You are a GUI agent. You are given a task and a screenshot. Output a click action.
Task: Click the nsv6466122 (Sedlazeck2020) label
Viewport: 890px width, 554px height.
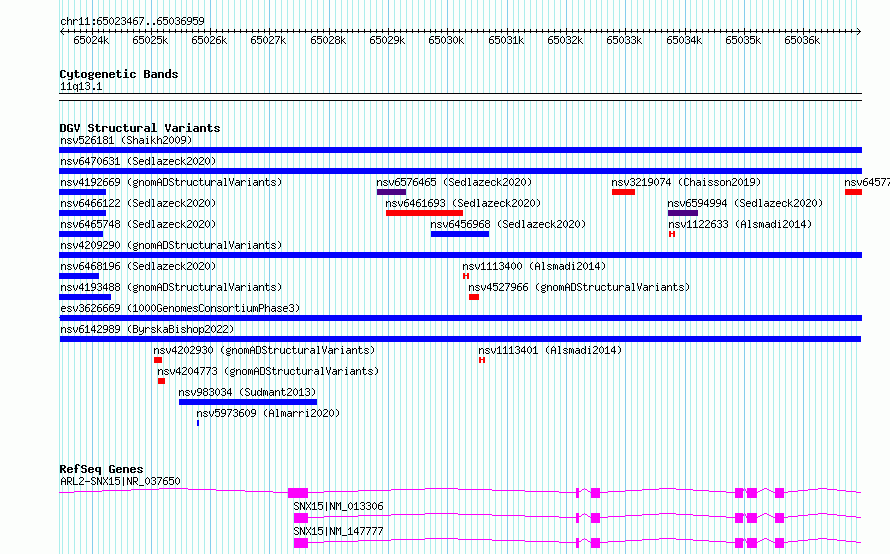tap(138, 203)
